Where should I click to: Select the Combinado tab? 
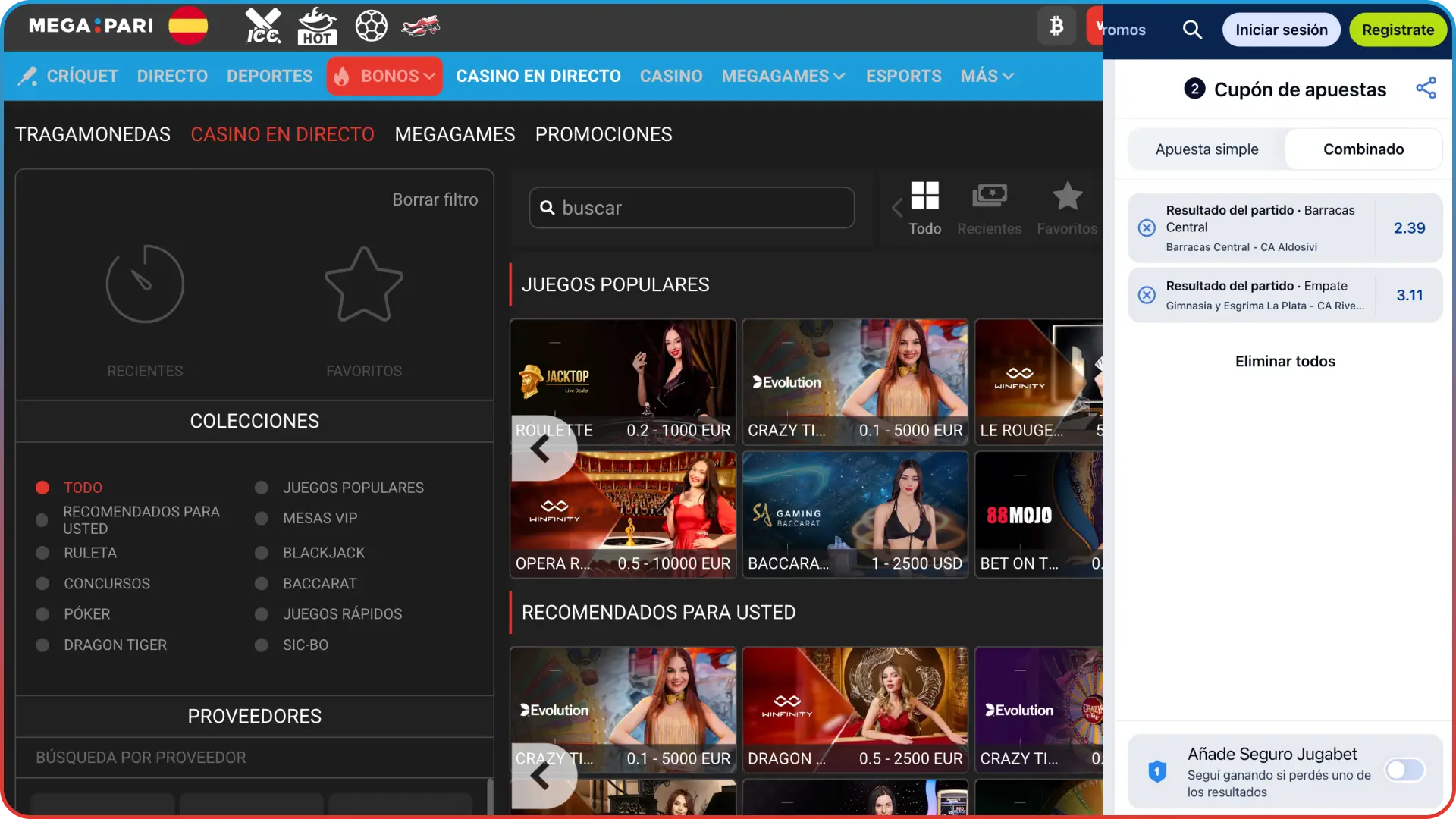pos(1363,149)
